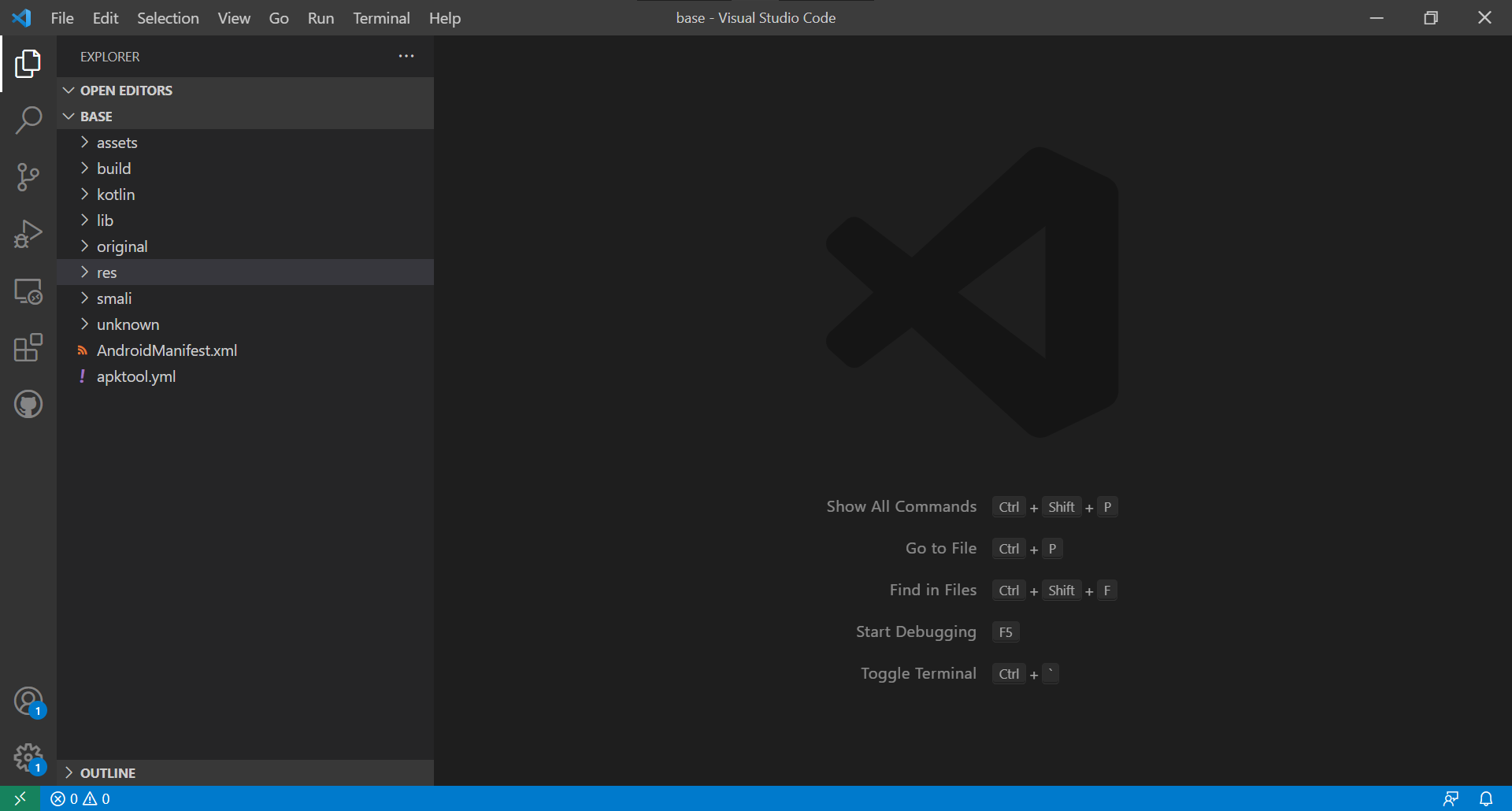Open the Explorer view in activity bar
This screenshot has width=1512, height=811.
pyautogui.click(x=28, y=64)
